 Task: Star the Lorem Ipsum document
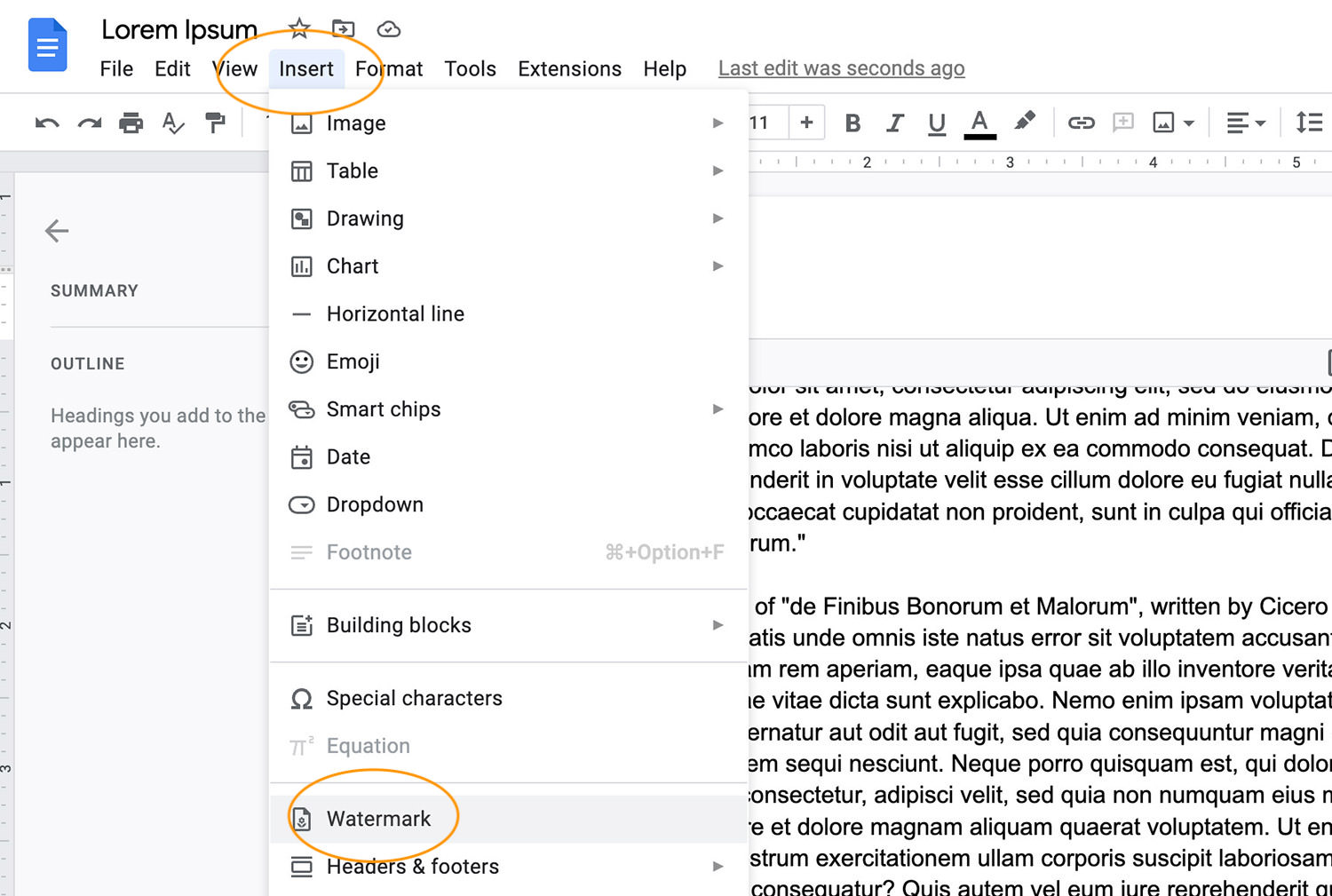tap(298, 28)
